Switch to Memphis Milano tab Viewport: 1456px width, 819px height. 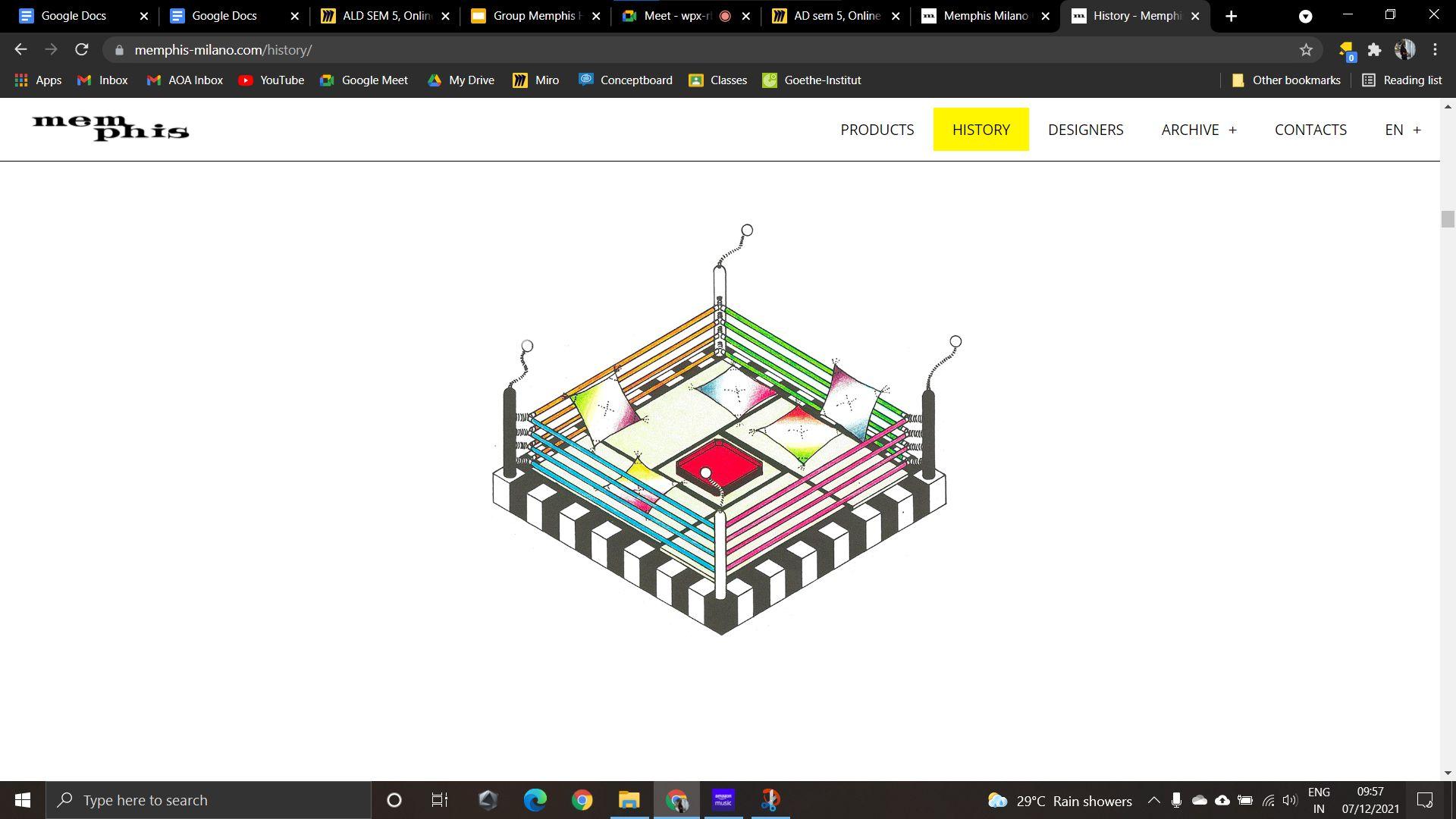point(984,16)
